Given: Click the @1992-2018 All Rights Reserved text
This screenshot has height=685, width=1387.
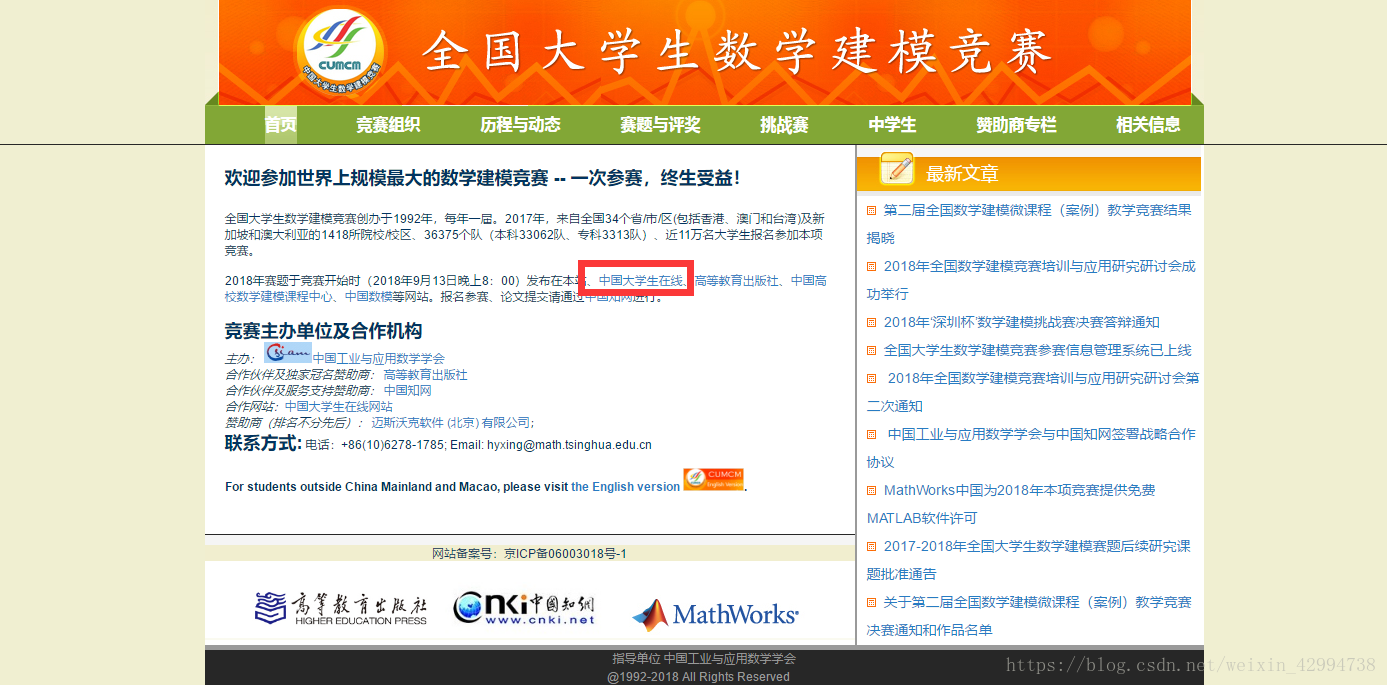Looking at the screenshot, I should (698, 677).
